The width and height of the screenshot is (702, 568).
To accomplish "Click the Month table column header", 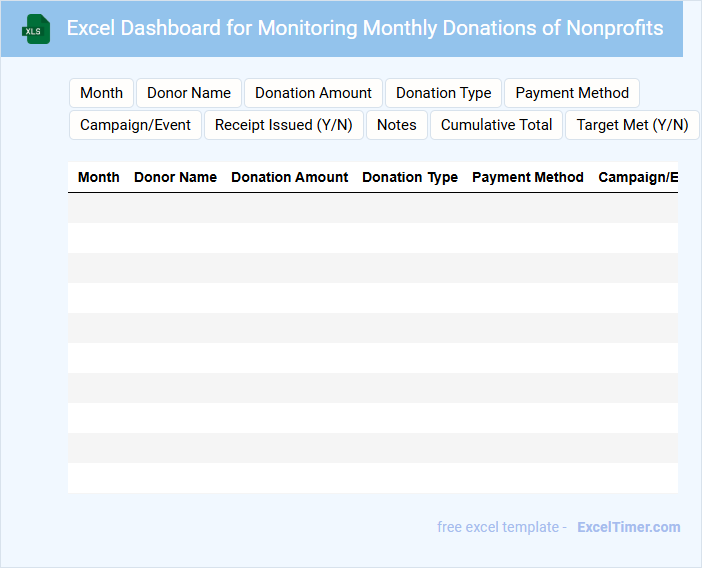I will 98,177.
